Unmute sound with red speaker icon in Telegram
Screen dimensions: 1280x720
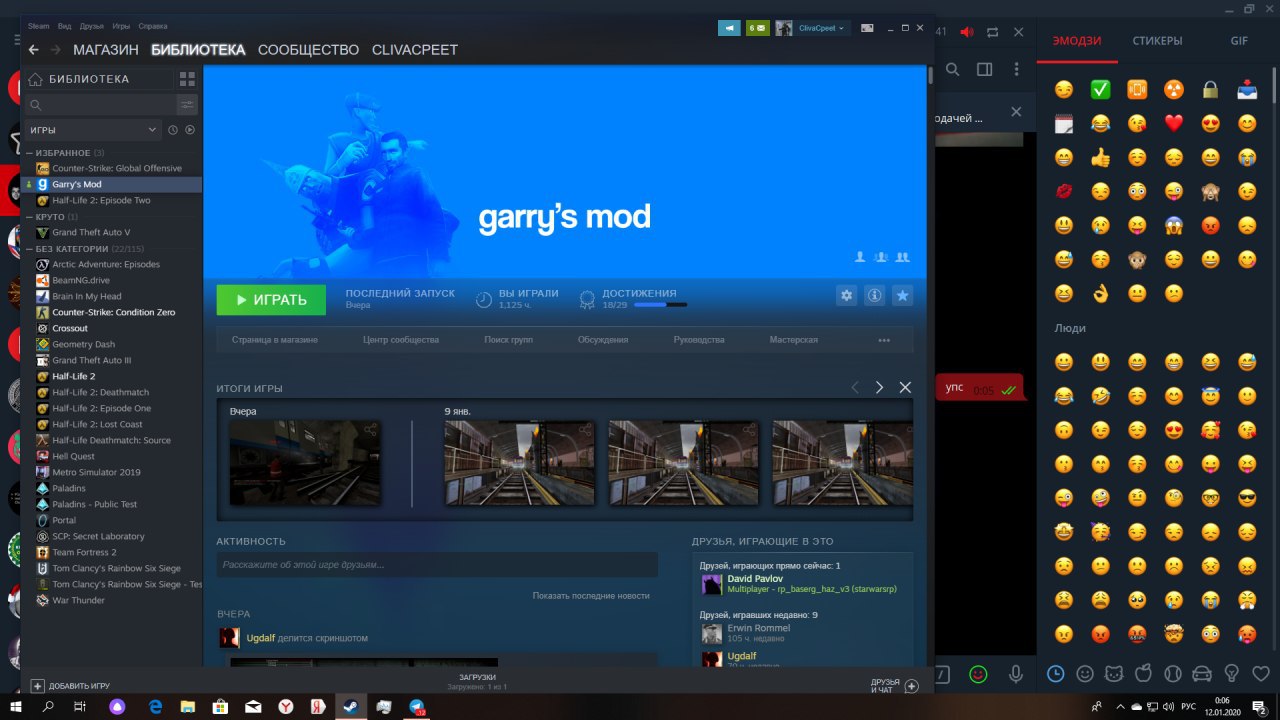(x=967, y=32)
